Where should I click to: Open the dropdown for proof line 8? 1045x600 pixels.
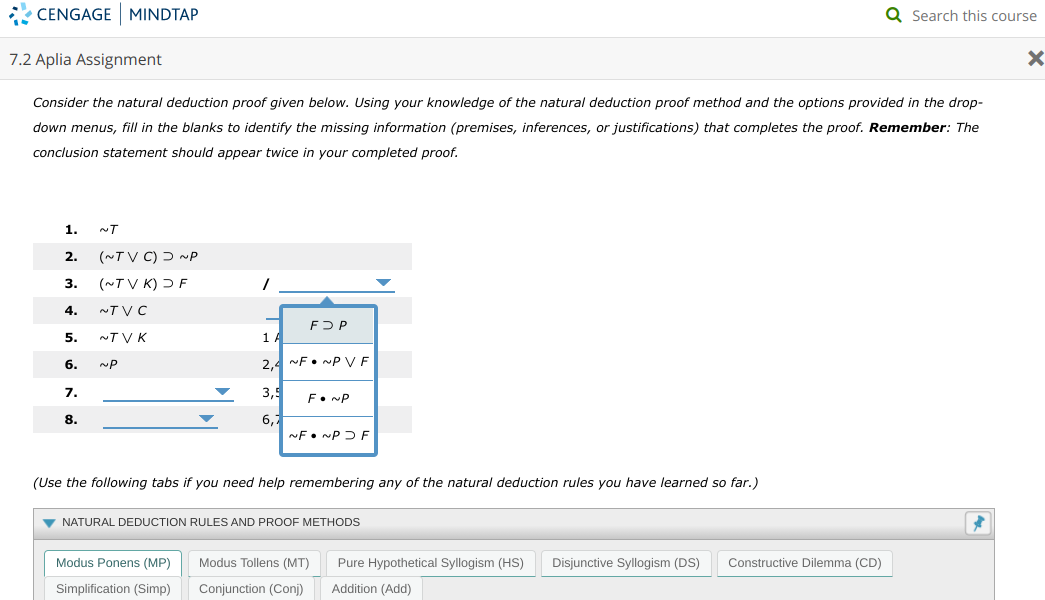[207, 418]
